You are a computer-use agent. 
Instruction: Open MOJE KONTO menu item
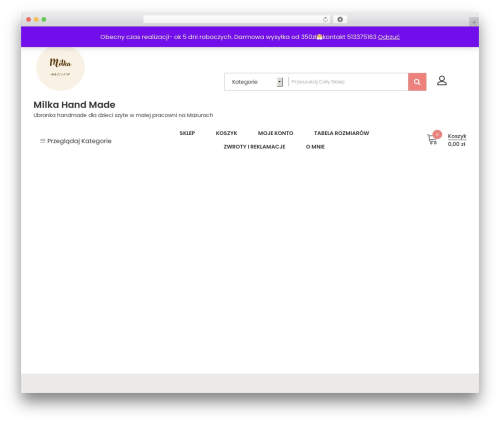click(x=275, y=133)
